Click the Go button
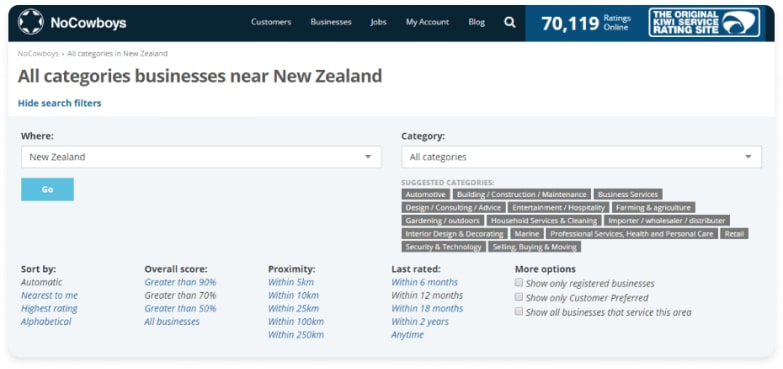 47,190
